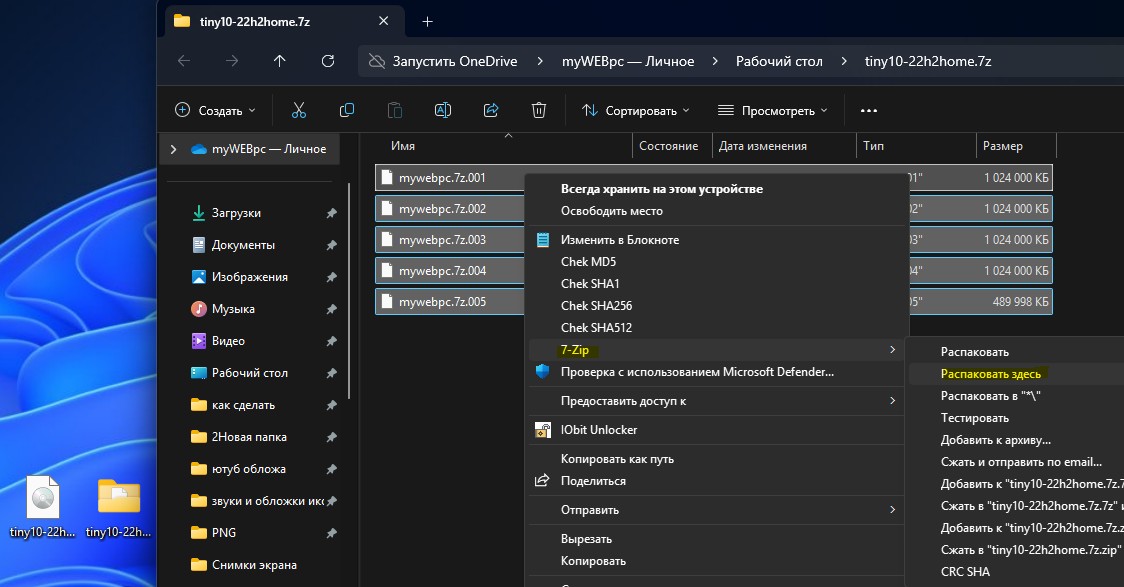Viewport: 1124px width, 587px height.
Task: Choose Вырезать in context menu
Action: (x=586, y=539)
